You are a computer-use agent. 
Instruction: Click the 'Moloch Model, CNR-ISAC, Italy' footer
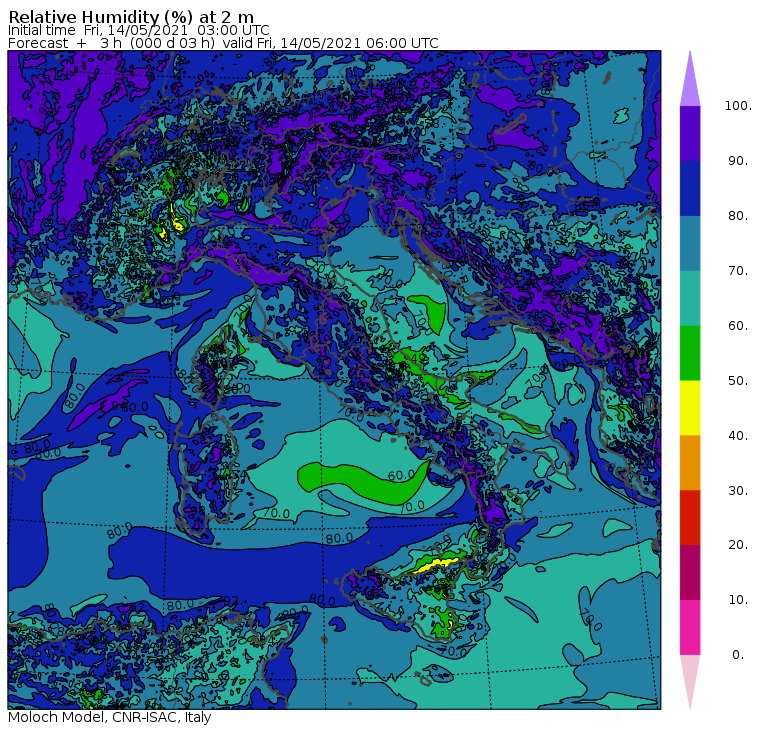[x=110, y=717]
